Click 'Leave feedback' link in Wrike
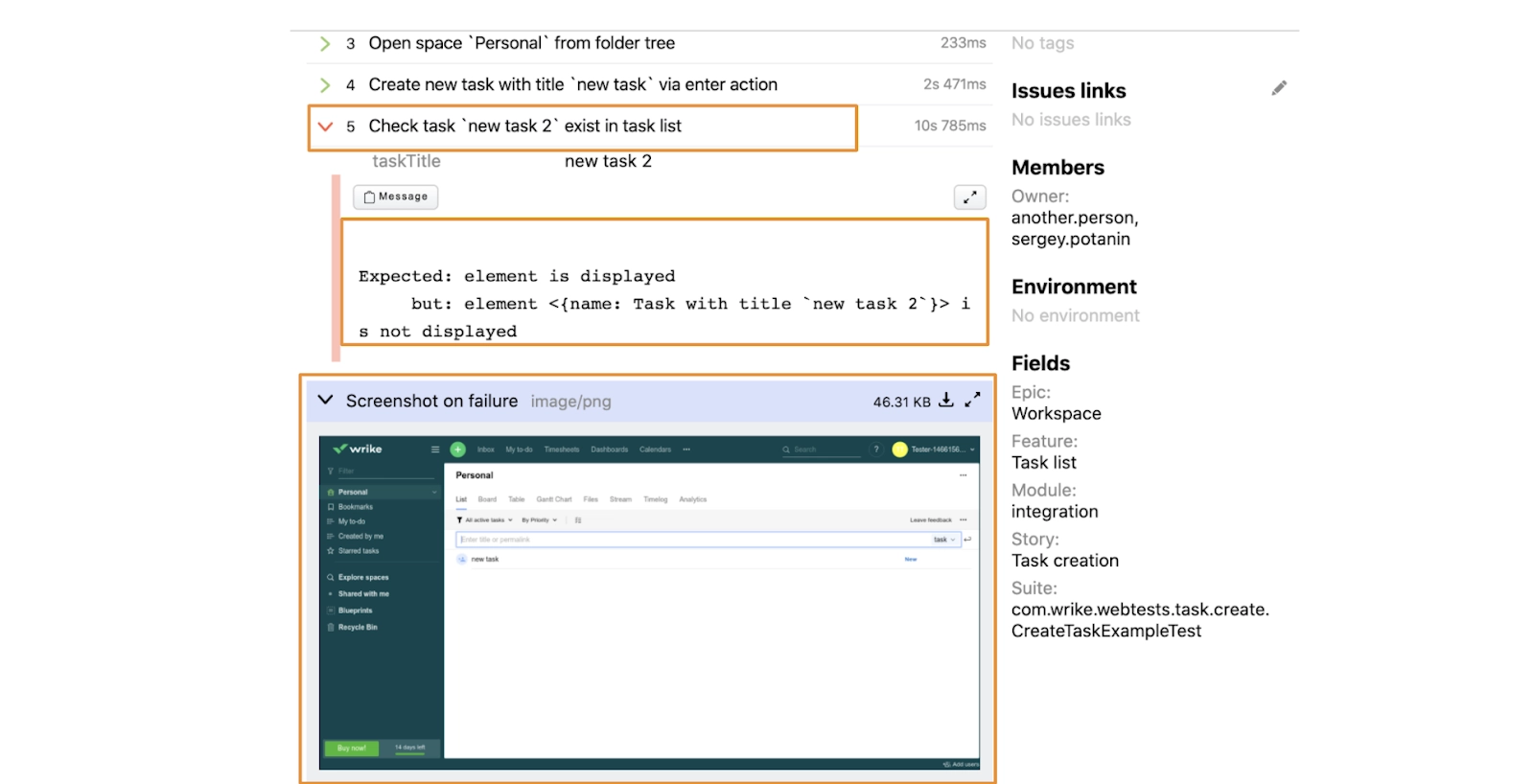The width and height of the screenshot is (1534, 784). click(x=930, y=520)
